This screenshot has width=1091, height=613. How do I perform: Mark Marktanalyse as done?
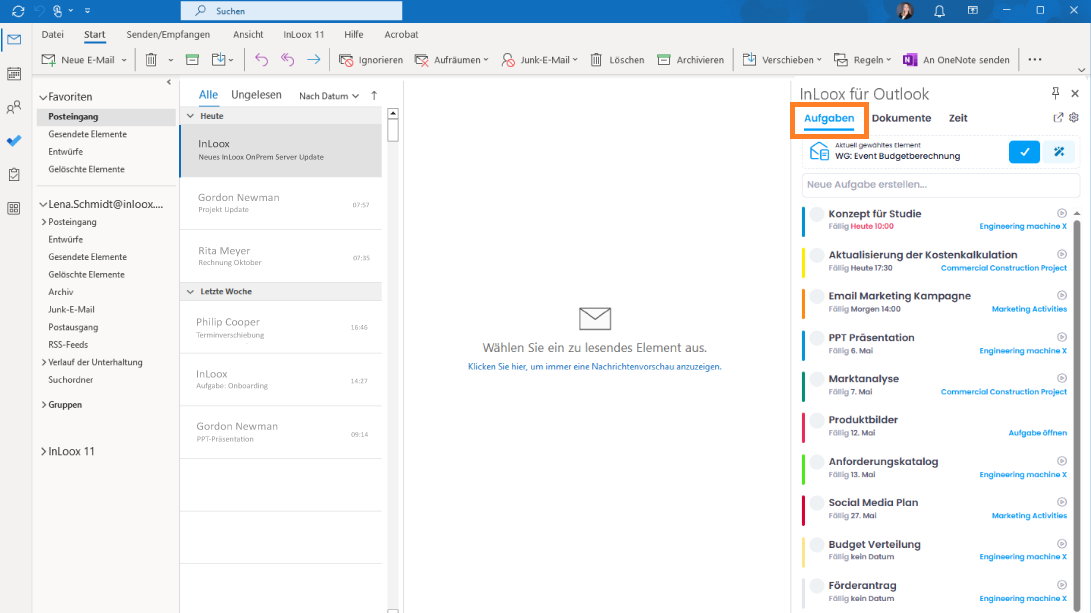pos(817,379)
